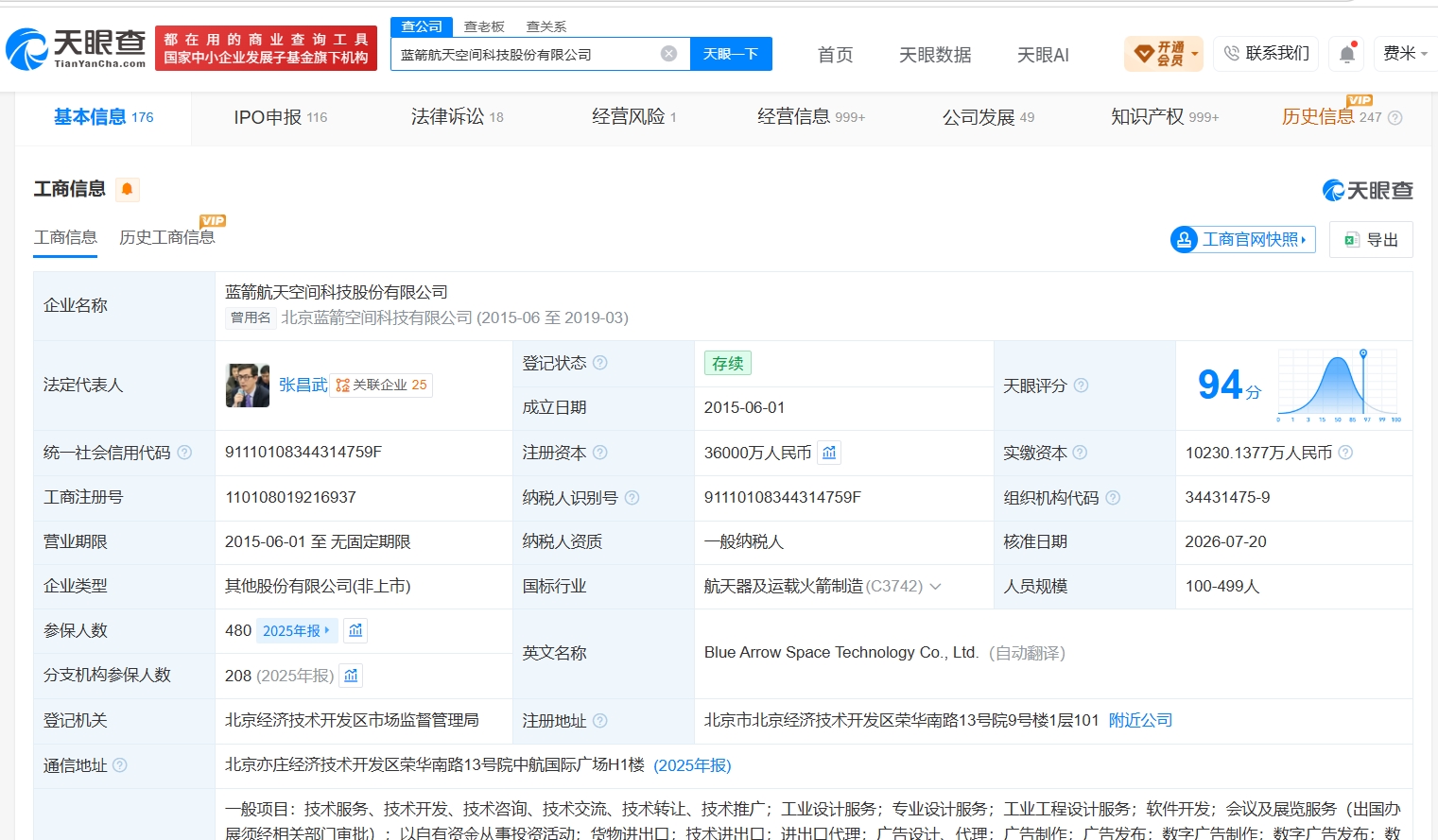Open the 天眼评分 distribution chart
Viewport: 1438px width, 840px height.
(x=1338, y=386)
